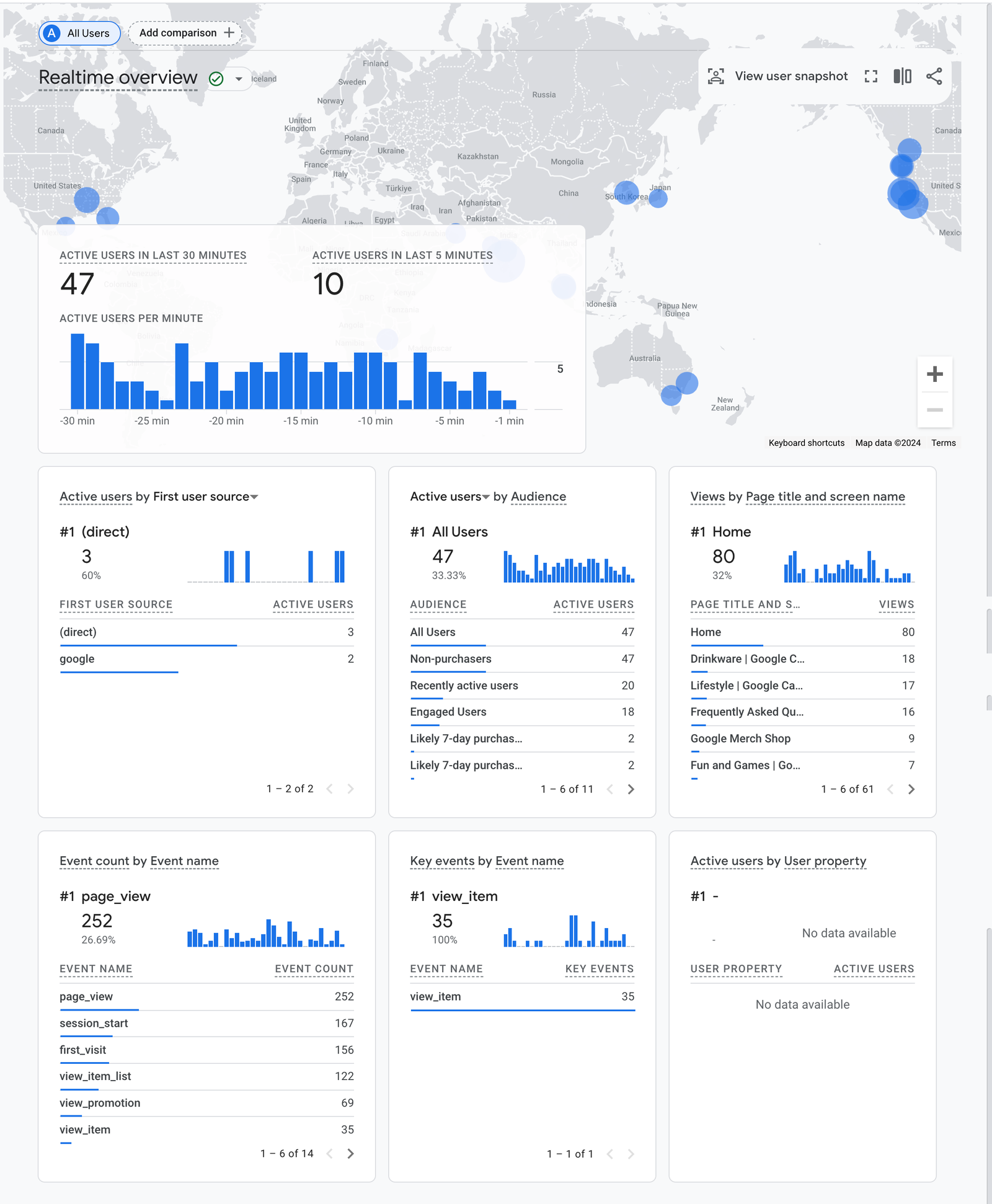Viewport: 992px width, 1204px height.
Task: Show next page of Event count by Event name
Action: pyautogui.click(x=351, y=1153)
